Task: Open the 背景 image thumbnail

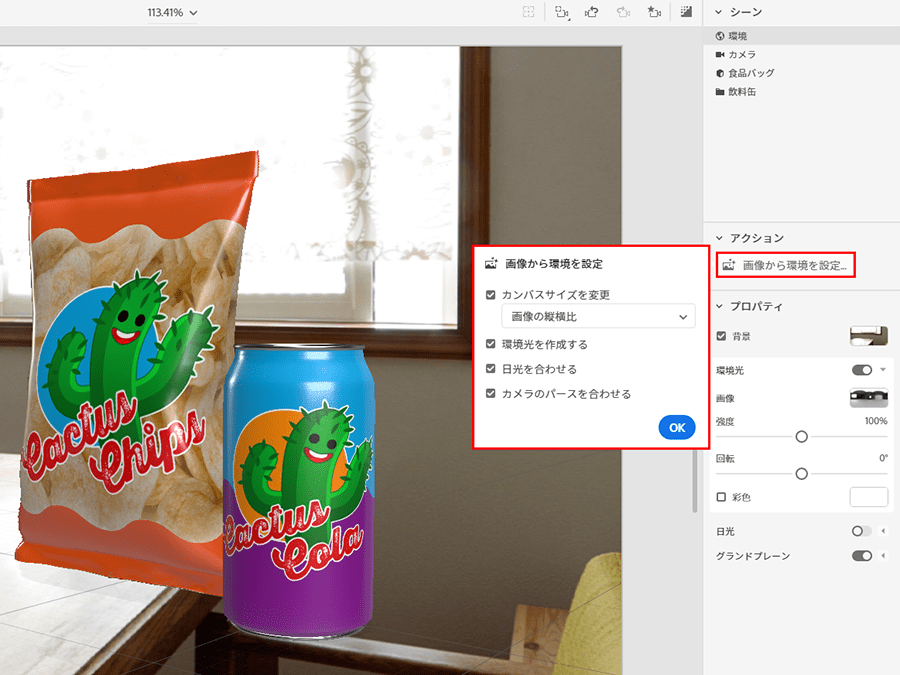Action: click(x=869, y=336)
